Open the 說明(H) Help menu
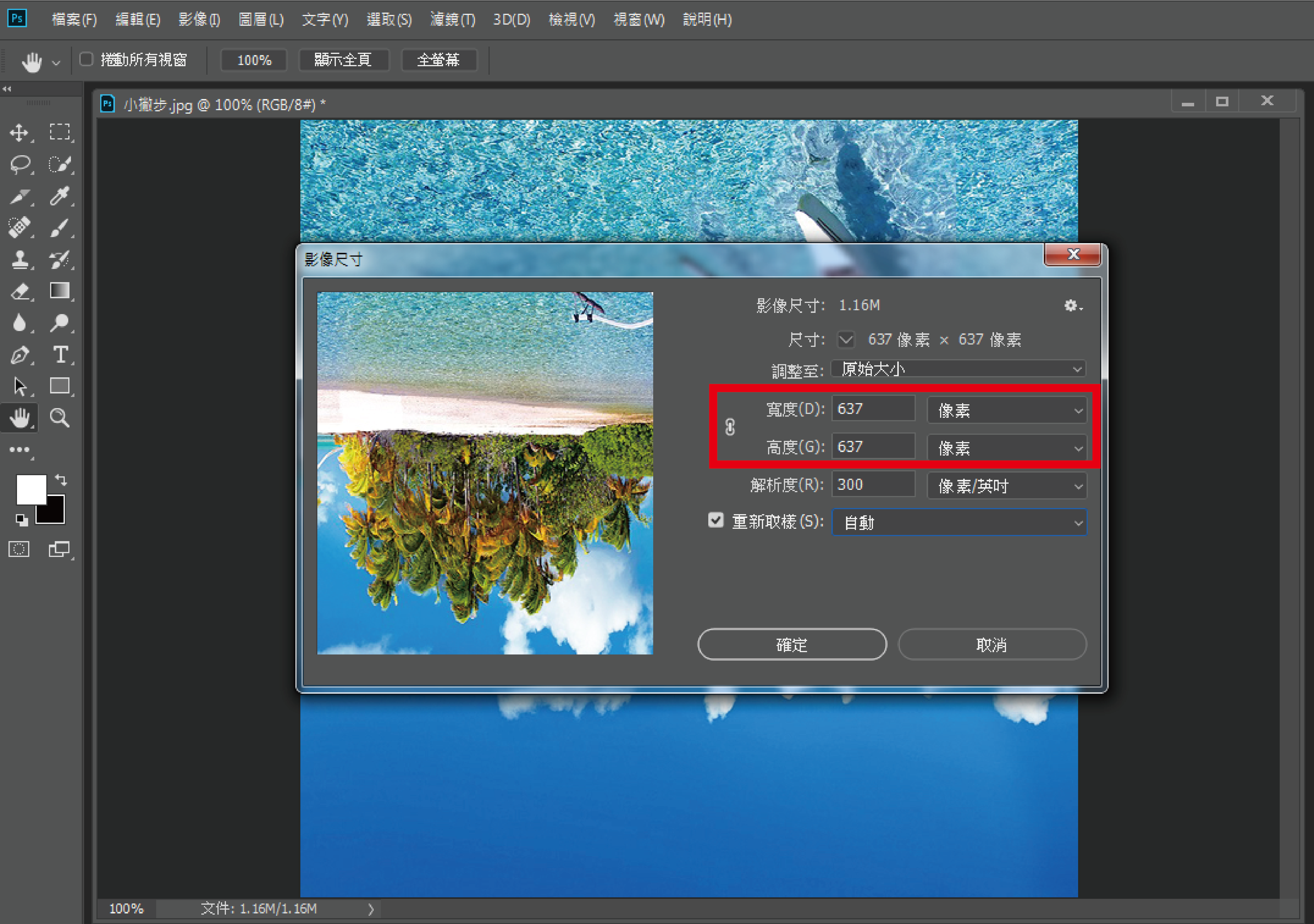Viewport: 1314px width, 924px height. tap(707, 20)
